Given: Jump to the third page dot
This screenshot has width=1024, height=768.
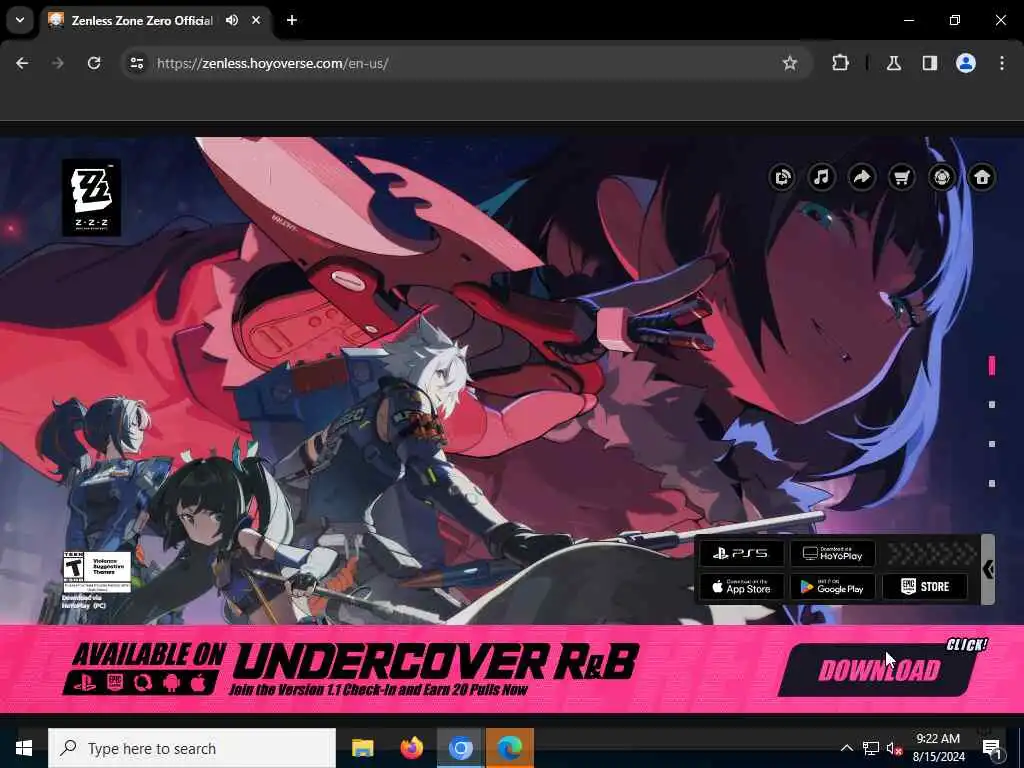Looking at the screenshot, I should click(x=992, y=444).
